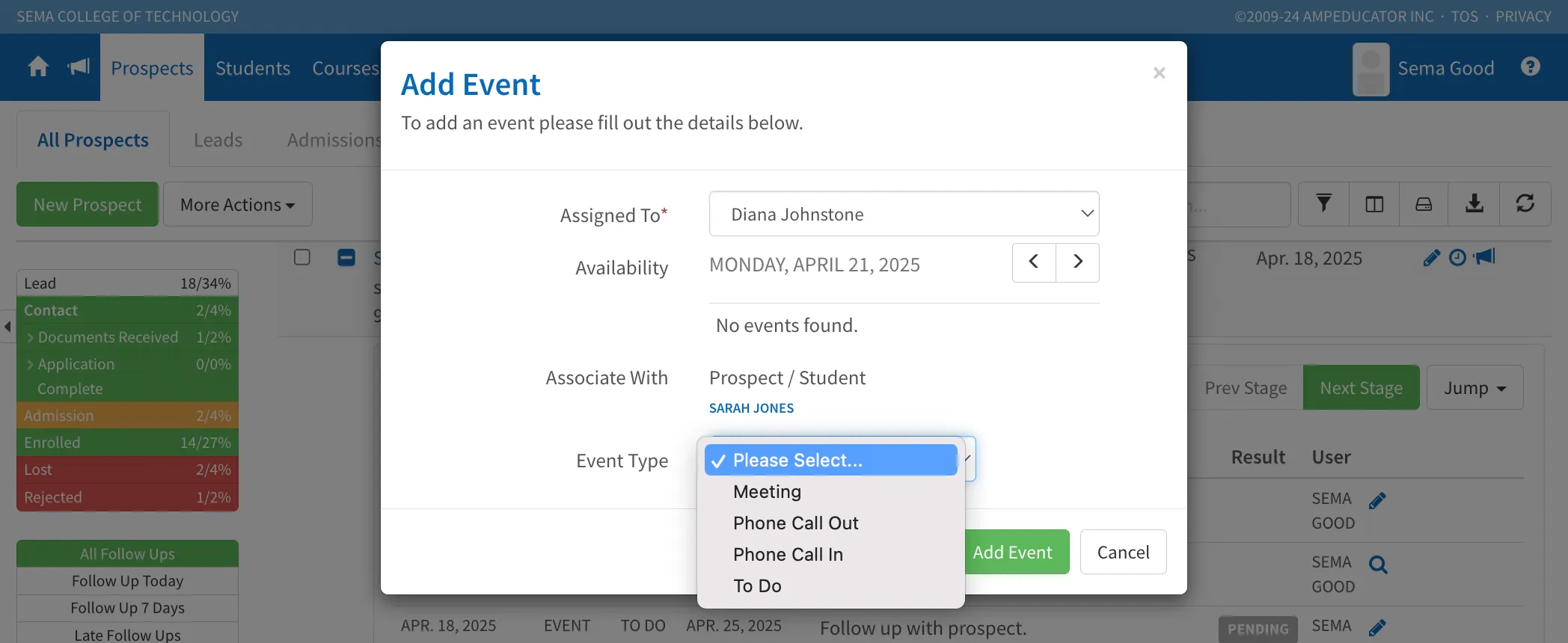Switch to Students tab
Image resolution: width=1568 pixels, height=643 pixels.
pyautogui.click(x=253, y=68)
